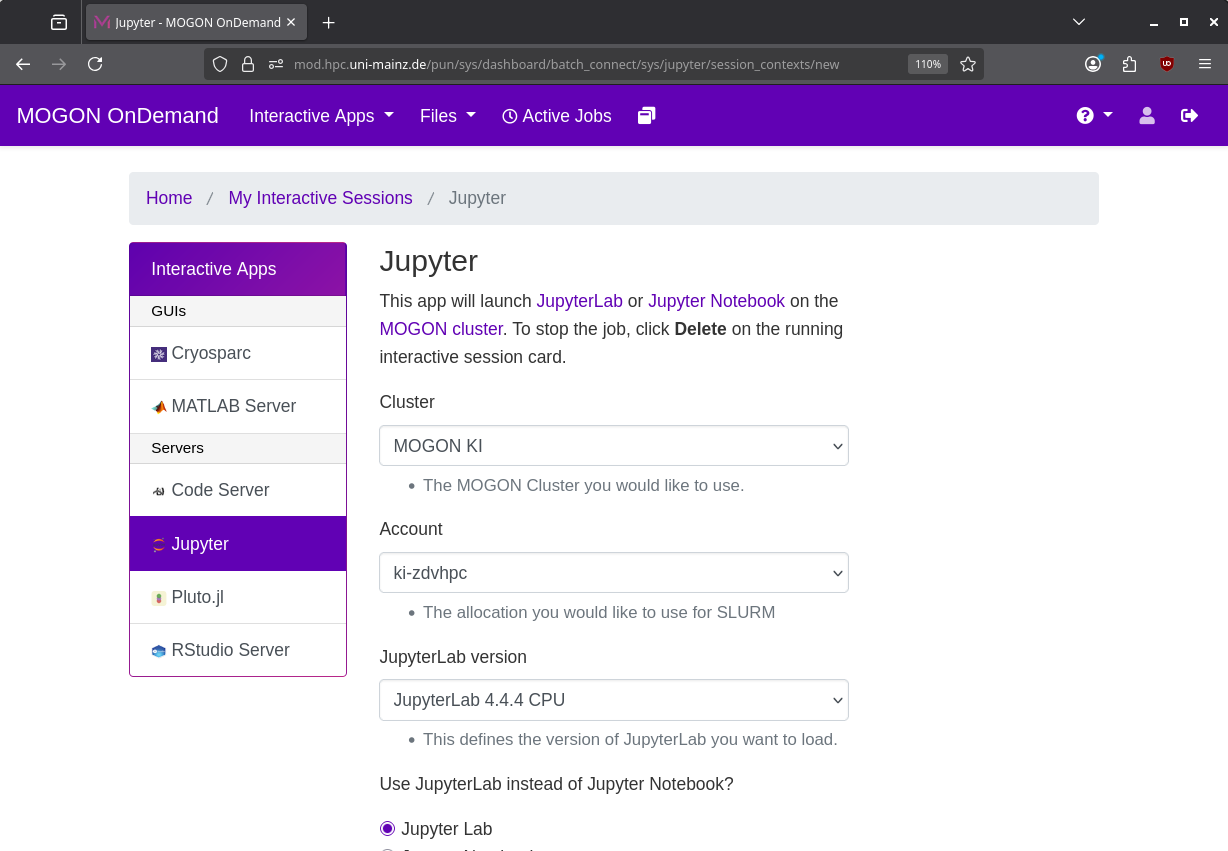This screenshot has width=1228, height=851.
Task: Bookmark this page with the star icon
Action: pos(968,64)
